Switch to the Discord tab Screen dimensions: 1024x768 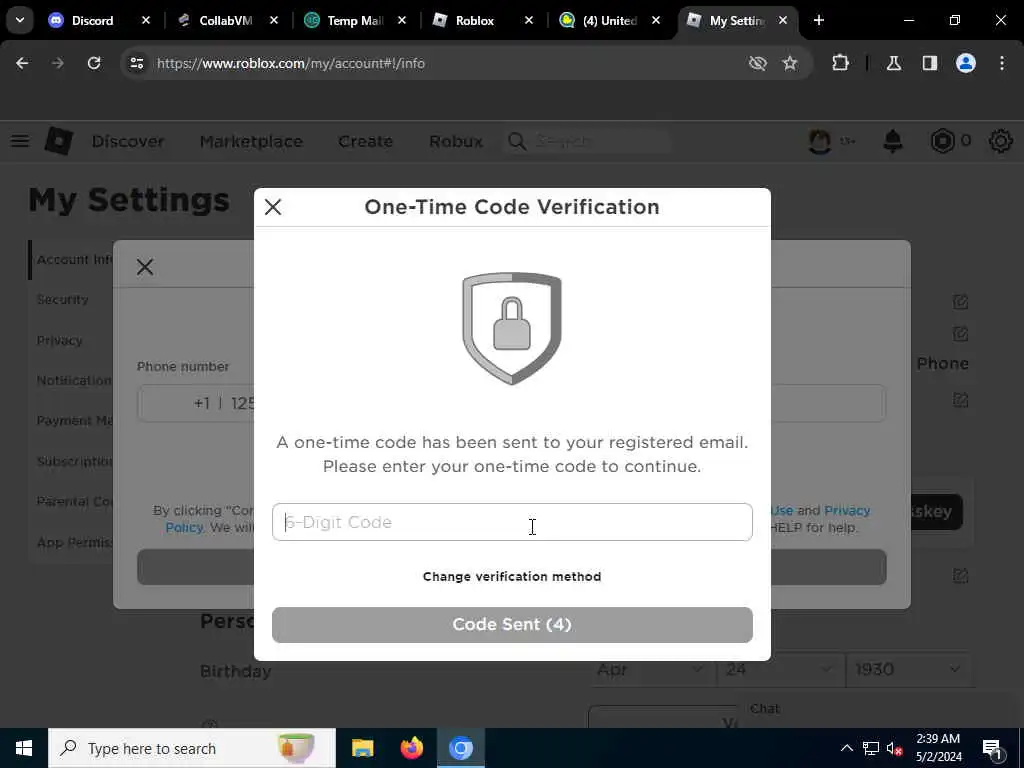(x=92, y=20)
